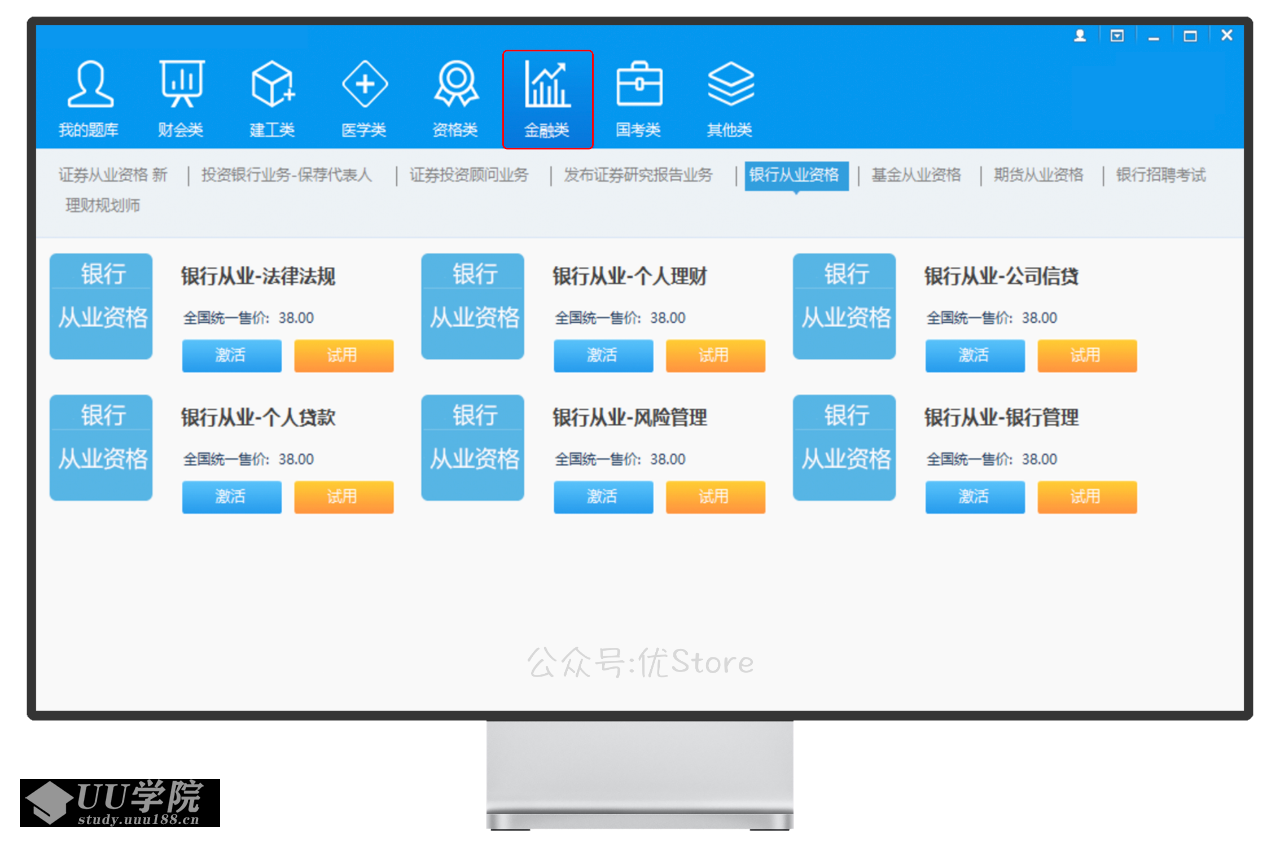Open the 证券投资顾问业务 tab
The image size is (1280, 847).
[469, 175]
